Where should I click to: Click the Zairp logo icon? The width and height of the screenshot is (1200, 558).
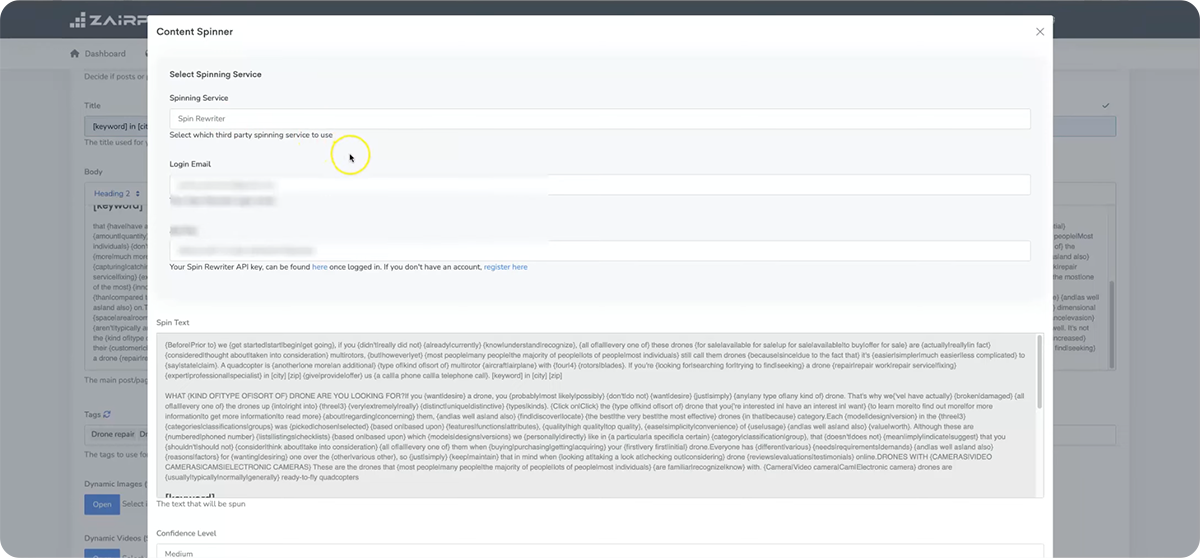pos(78,20)
